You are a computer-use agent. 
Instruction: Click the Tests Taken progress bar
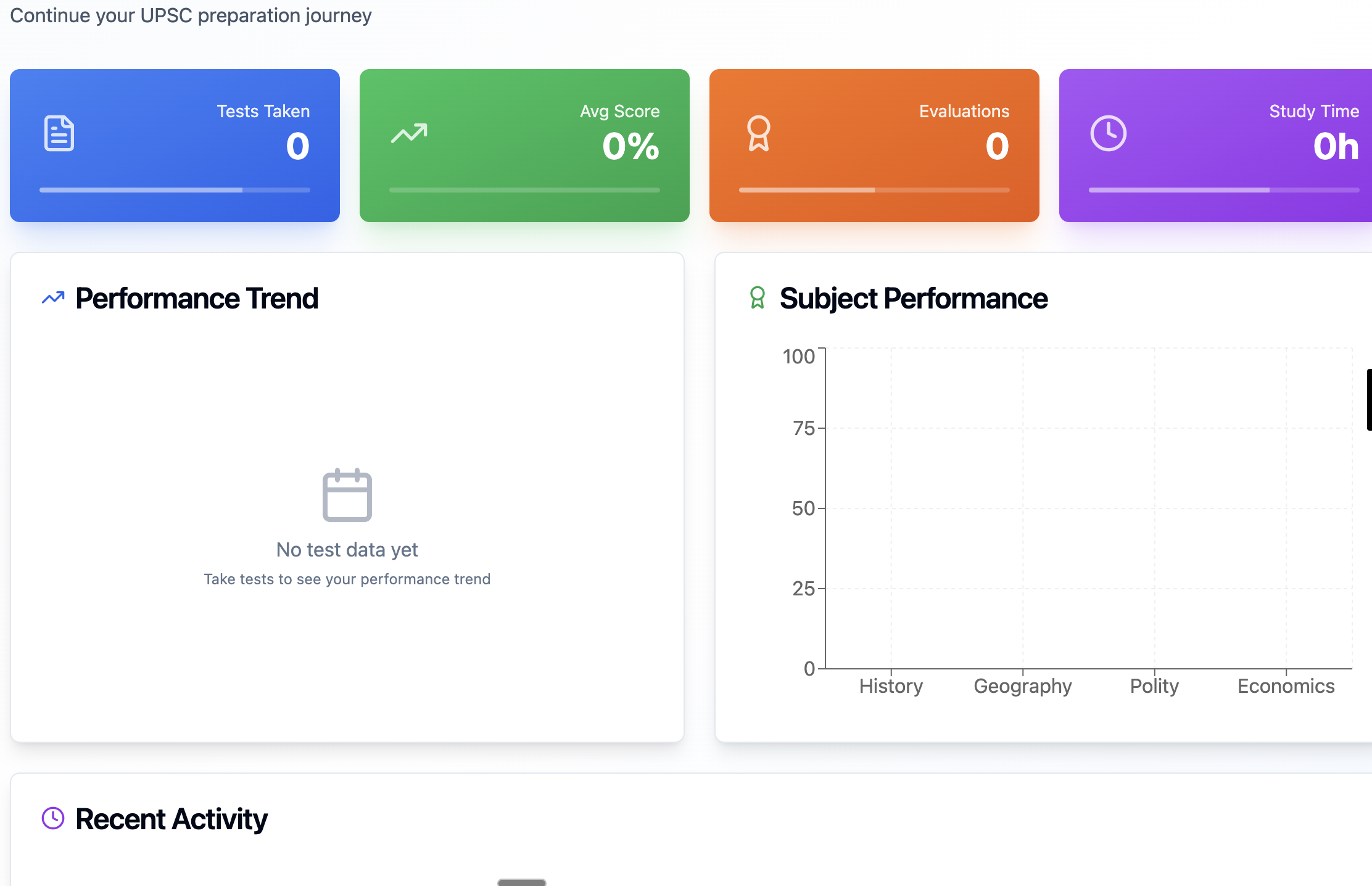175,190
